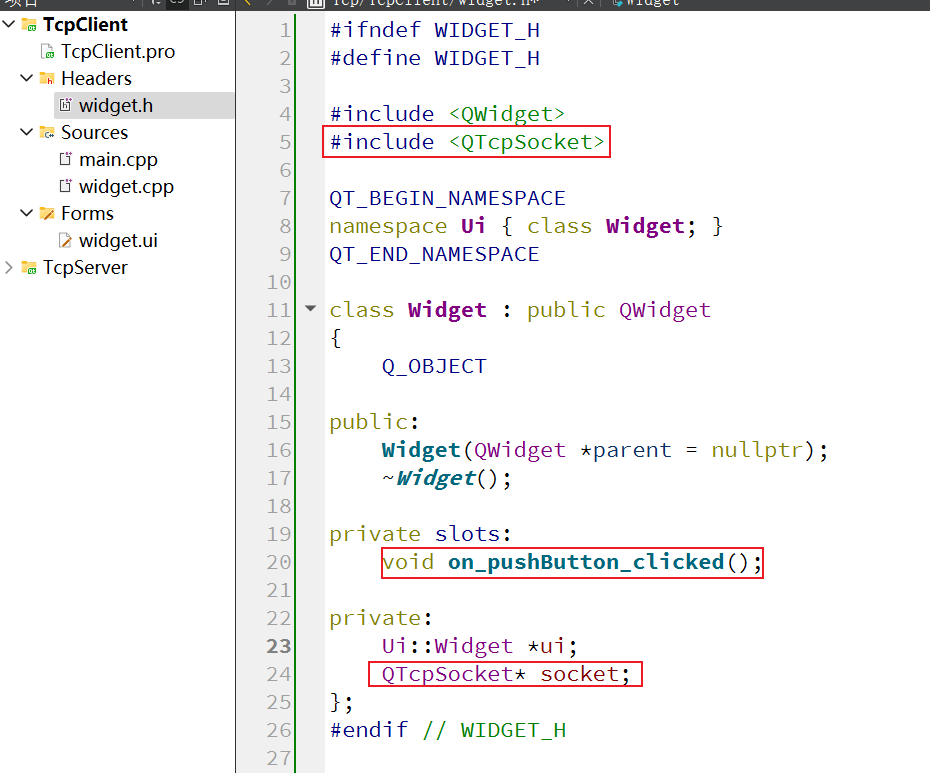This screenshot has width=930, height=773.
Task: Click the Headers folder icon
Action: click(47, 78)
